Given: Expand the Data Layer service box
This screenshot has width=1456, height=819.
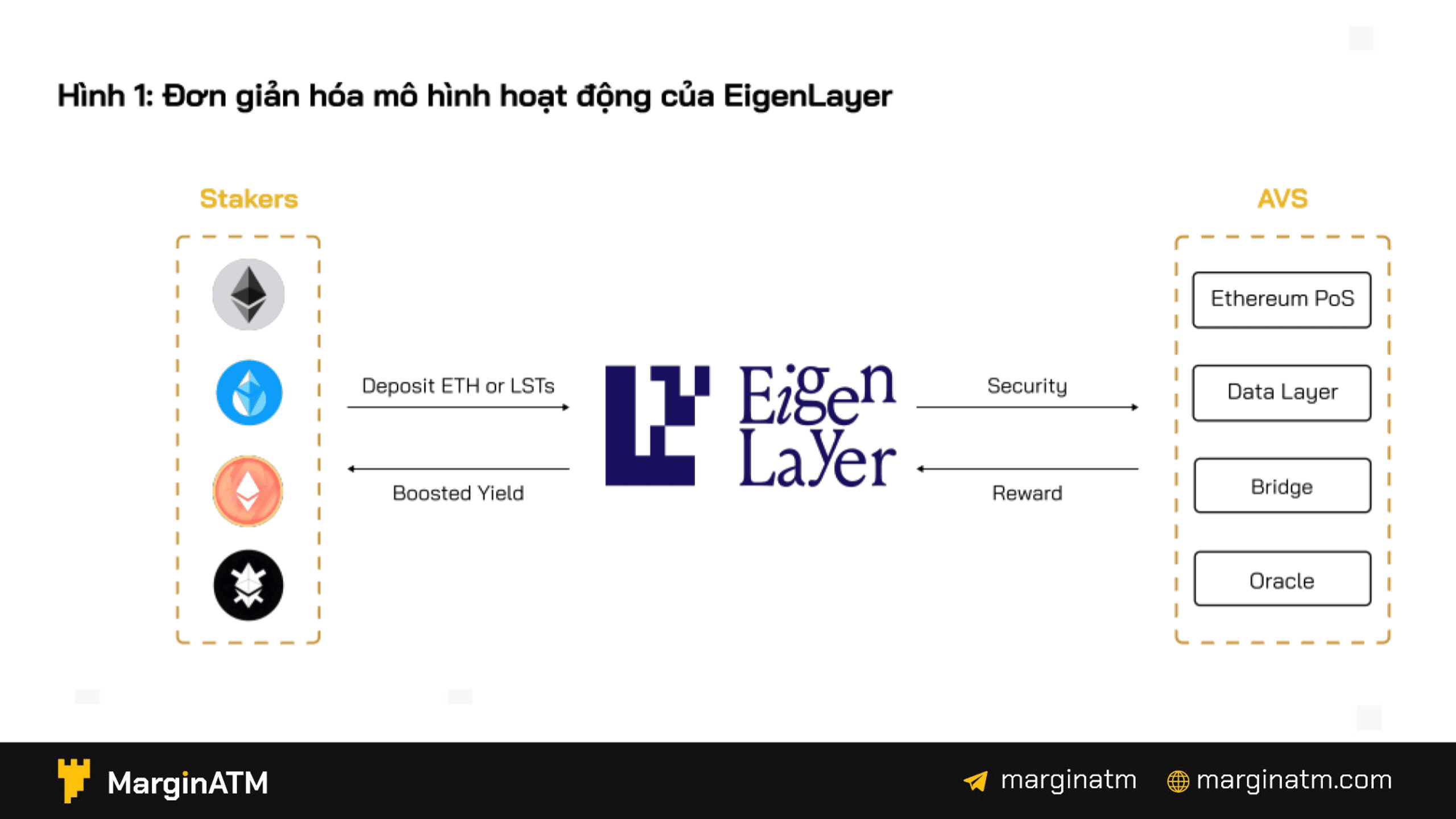Looking at the screenshot, I should [x=1282, y=390].
